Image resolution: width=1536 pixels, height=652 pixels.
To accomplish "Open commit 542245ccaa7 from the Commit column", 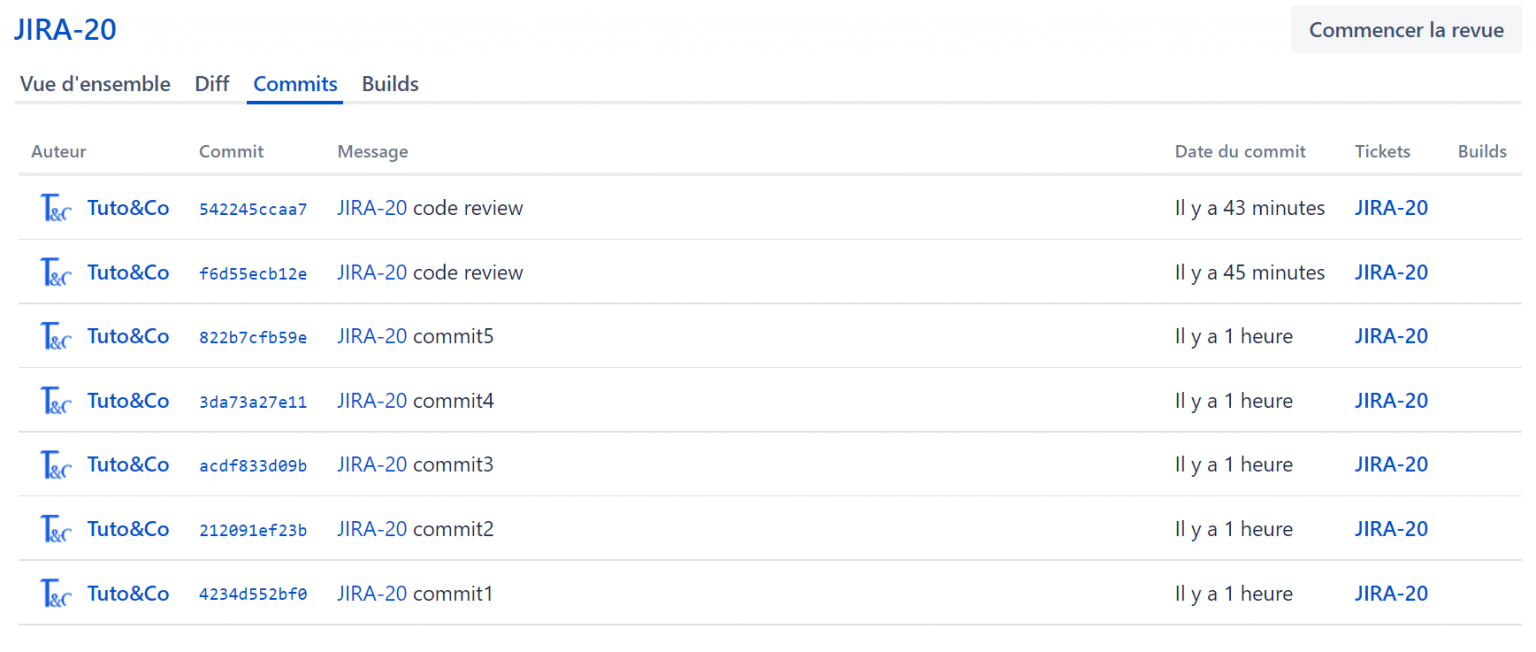I will 253,208.
